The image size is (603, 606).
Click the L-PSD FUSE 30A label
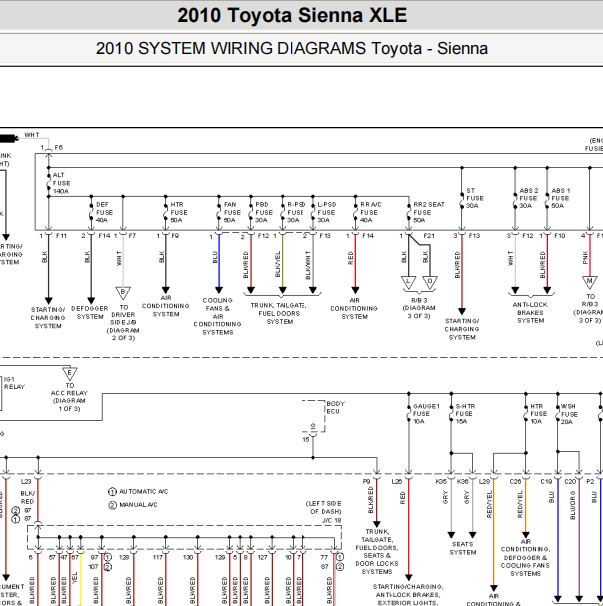click(x=327, y=212)
